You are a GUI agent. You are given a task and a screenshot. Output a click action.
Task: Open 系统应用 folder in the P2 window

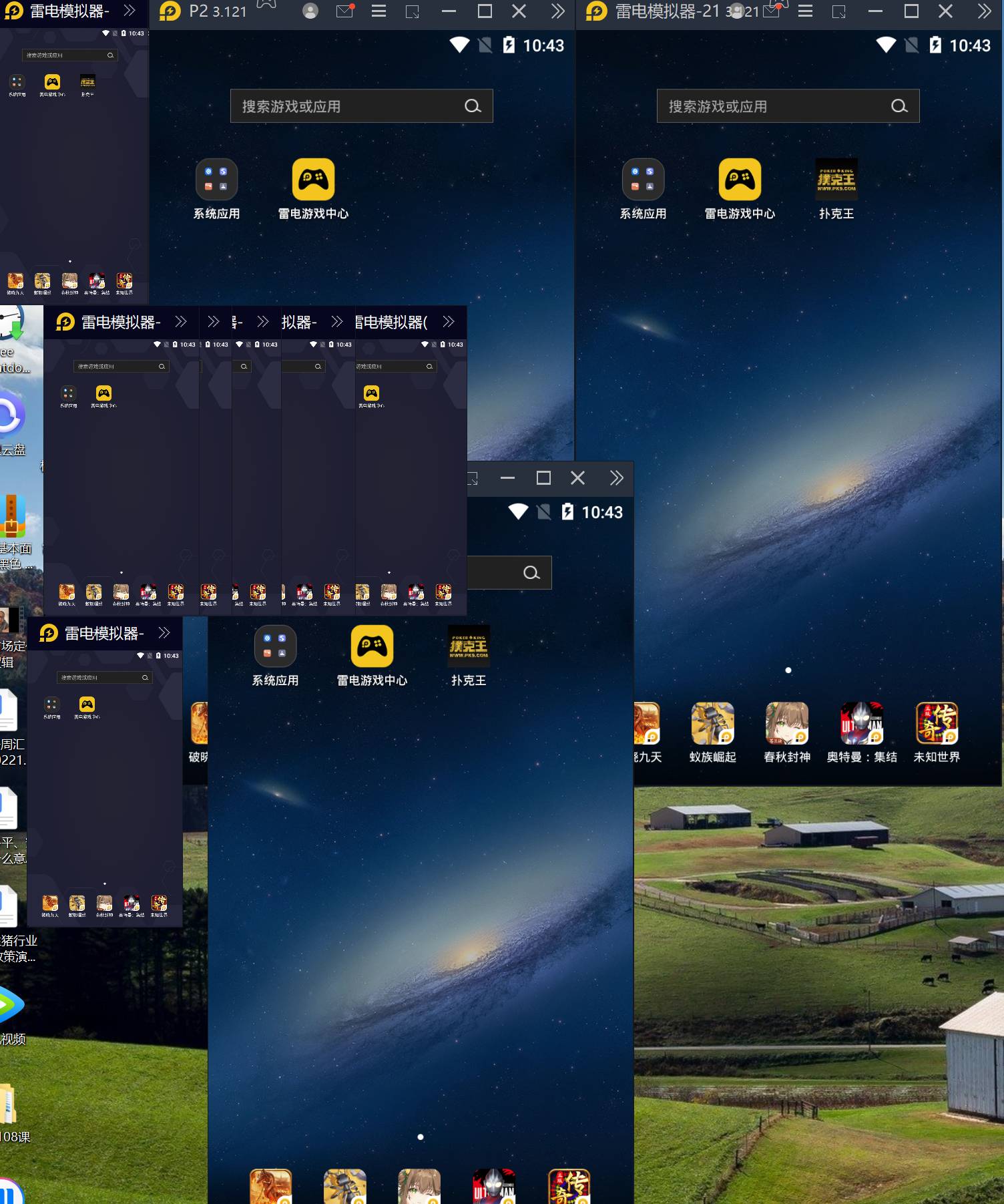216,180
